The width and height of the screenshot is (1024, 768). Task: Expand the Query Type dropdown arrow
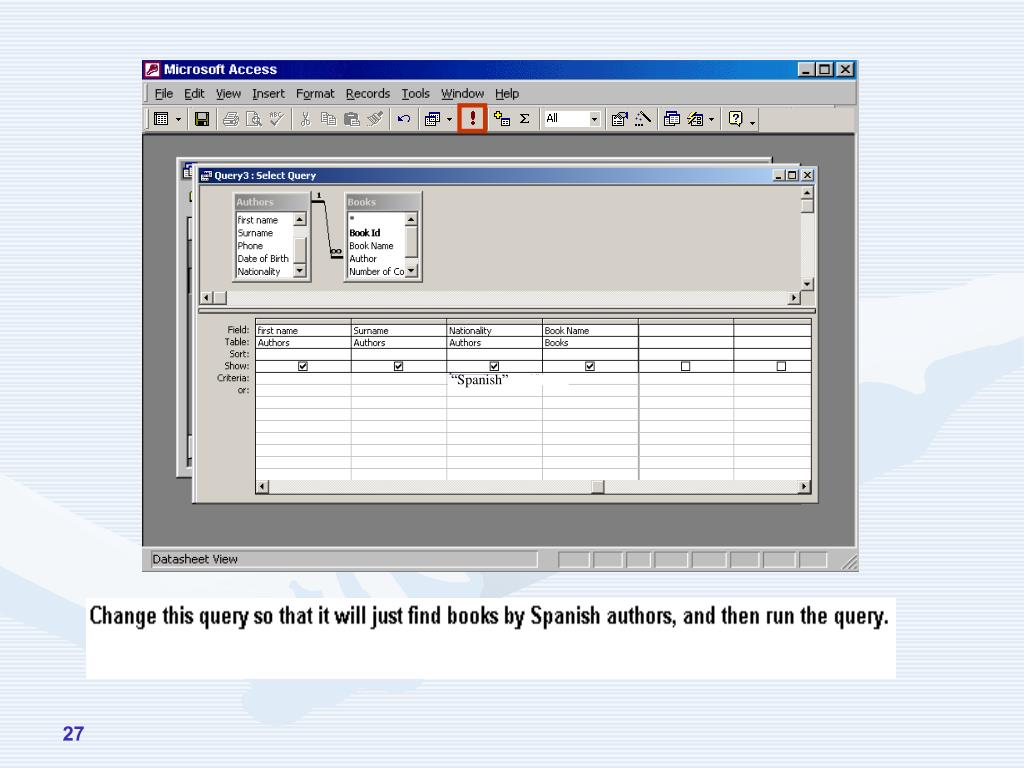tap(449, 120)
